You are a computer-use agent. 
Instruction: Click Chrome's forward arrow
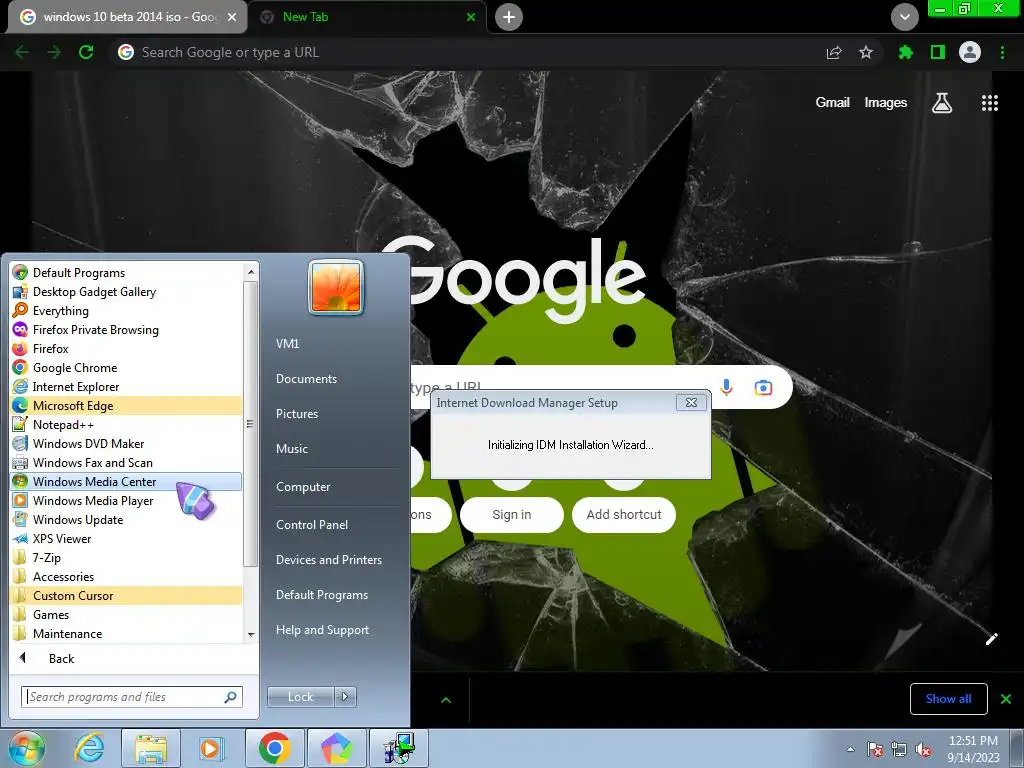tap(54, 52)
